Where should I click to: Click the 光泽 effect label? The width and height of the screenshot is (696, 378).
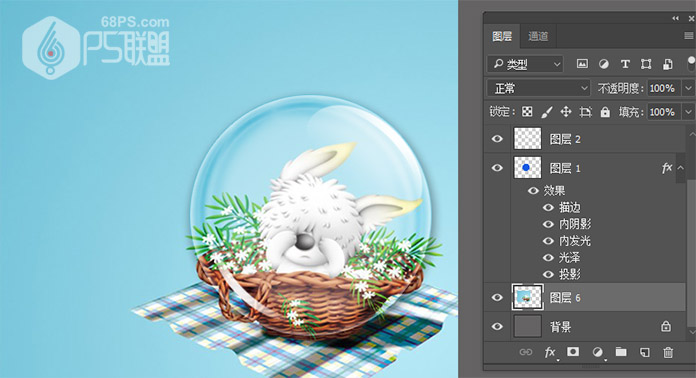569,257
